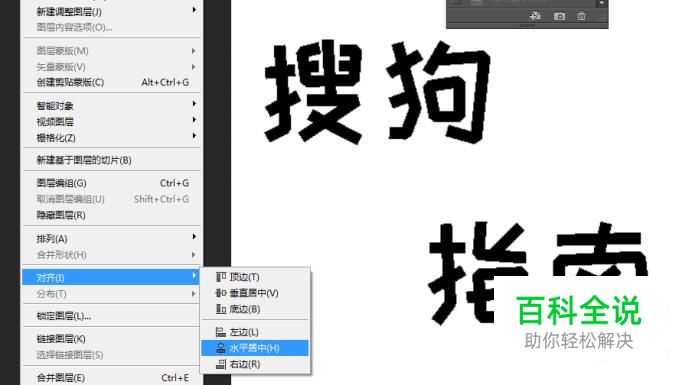Expand the 智能对象 submenu arrow
The width and height of the screenshot is (692, 385).
tap(194, 104)
